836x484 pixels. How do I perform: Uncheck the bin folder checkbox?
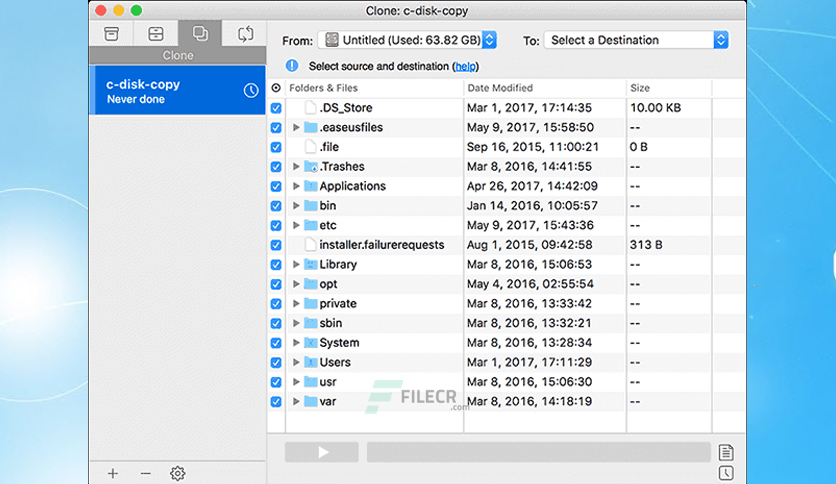point(276,206)
